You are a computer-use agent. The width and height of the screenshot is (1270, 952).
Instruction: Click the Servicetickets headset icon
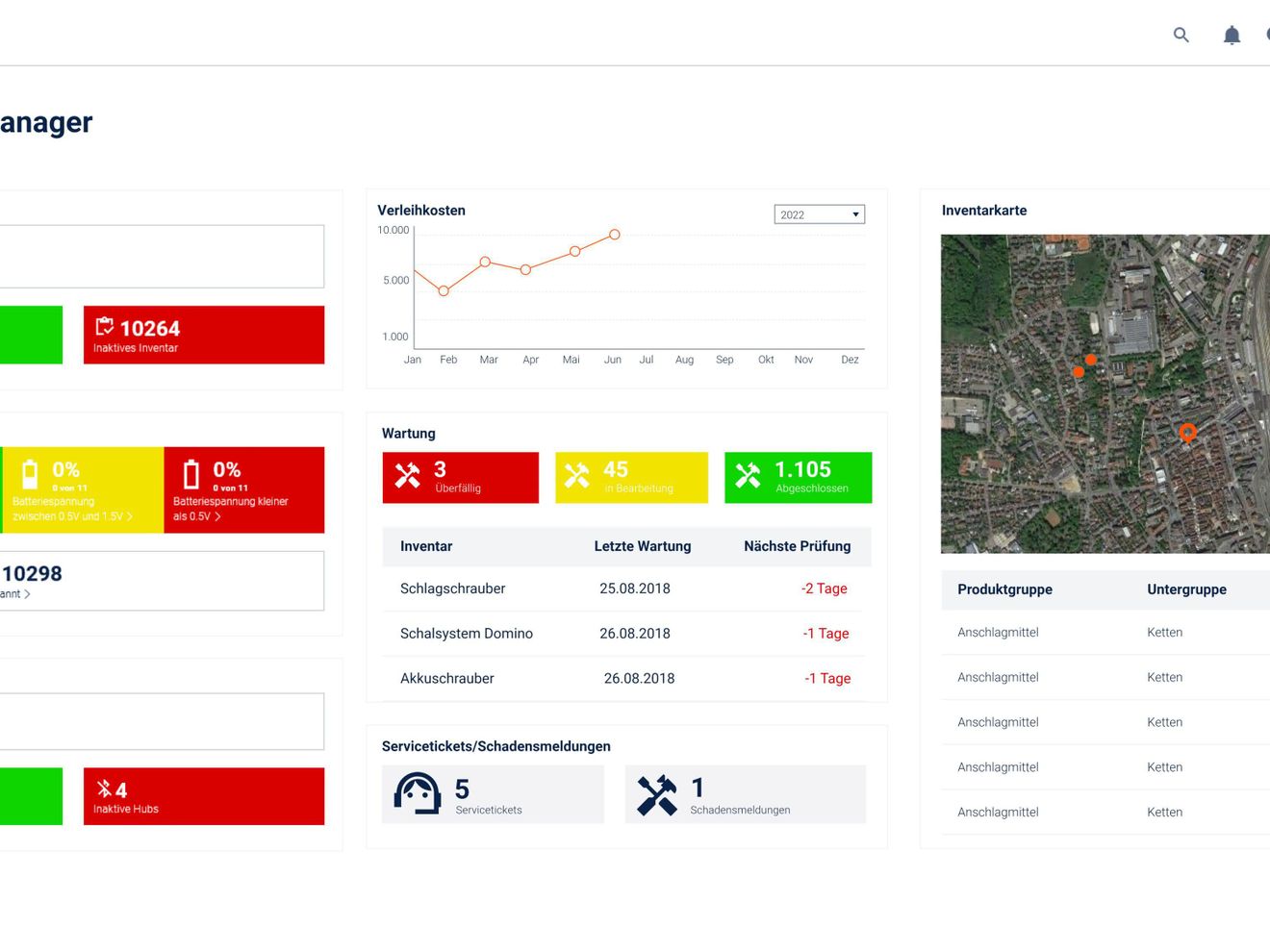(418, 794)
